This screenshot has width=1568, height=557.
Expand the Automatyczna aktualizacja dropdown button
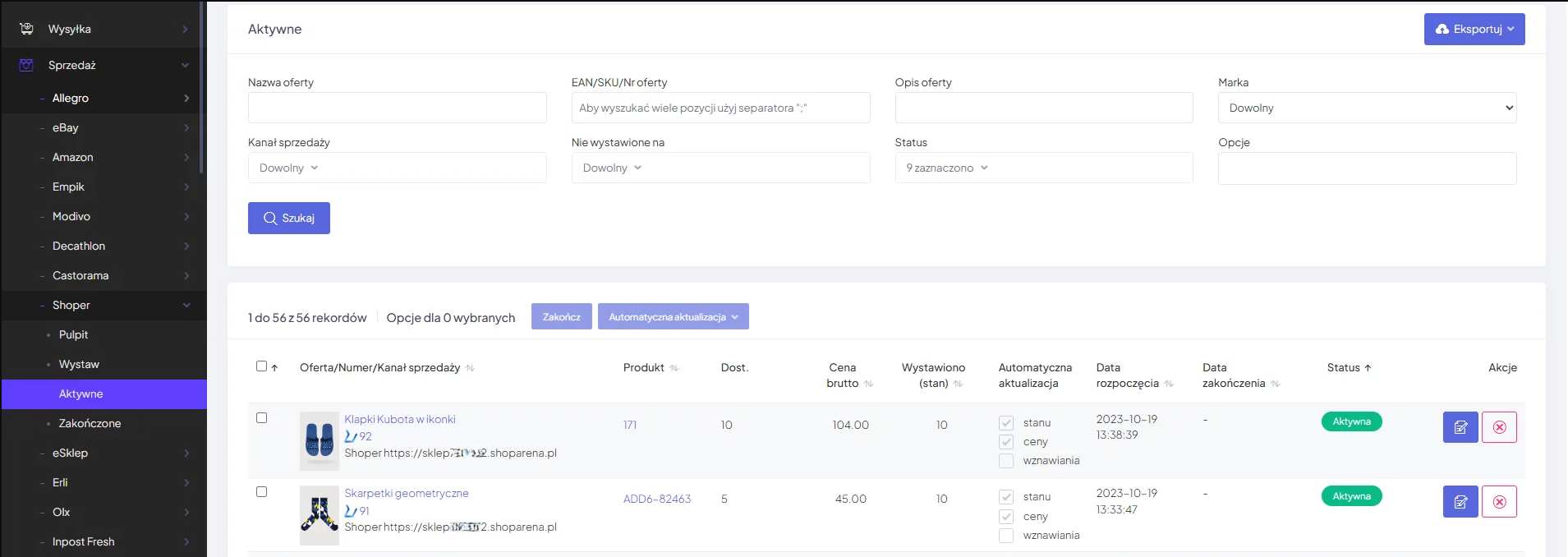coord(673,317)
